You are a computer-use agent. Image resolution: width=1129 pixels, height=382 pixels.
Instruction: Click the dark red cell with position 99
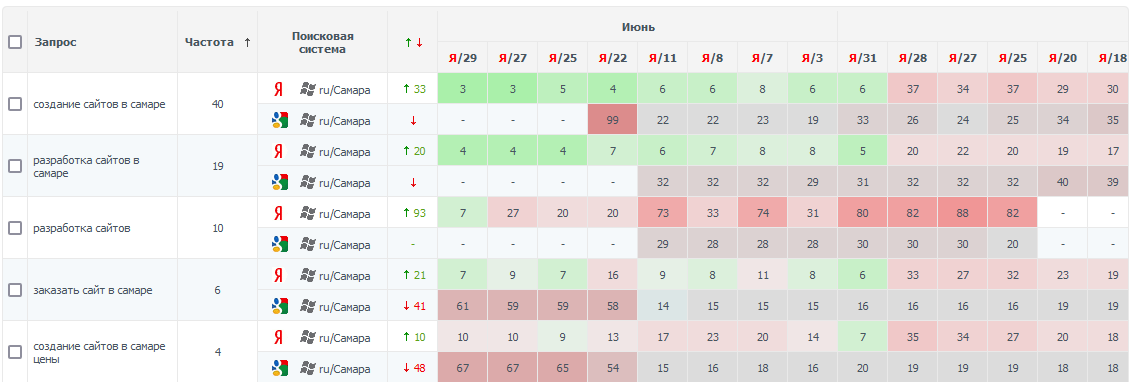612,120
